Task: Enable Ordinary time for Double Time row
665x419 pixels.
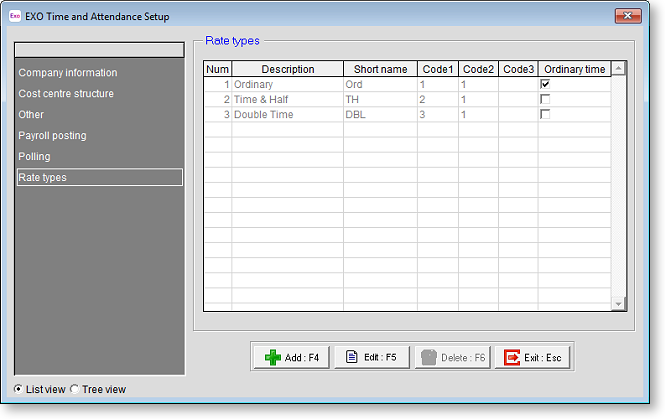Action: (x=545, y=115)
